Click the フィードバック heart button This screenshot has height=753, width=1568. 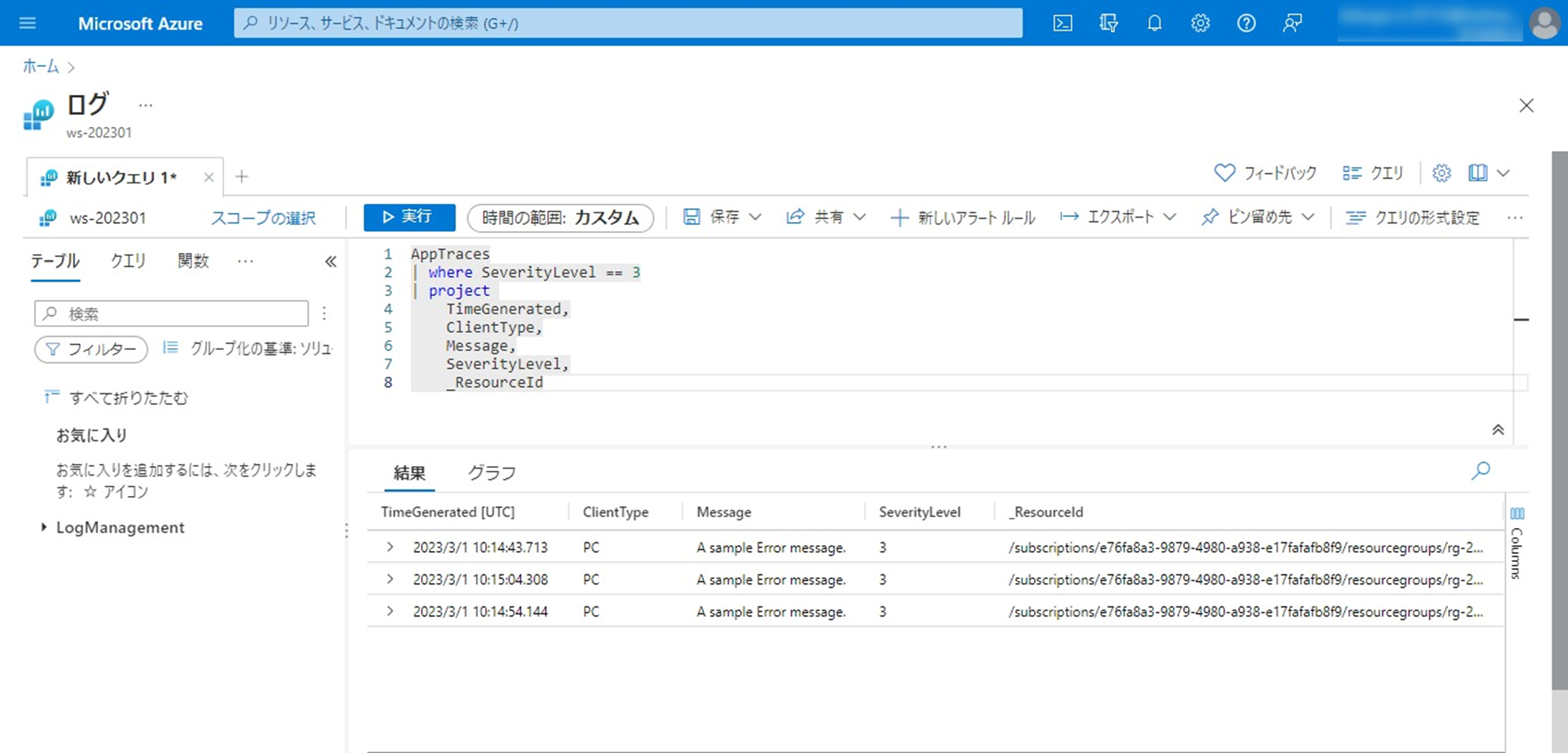tap(1265, 172)
